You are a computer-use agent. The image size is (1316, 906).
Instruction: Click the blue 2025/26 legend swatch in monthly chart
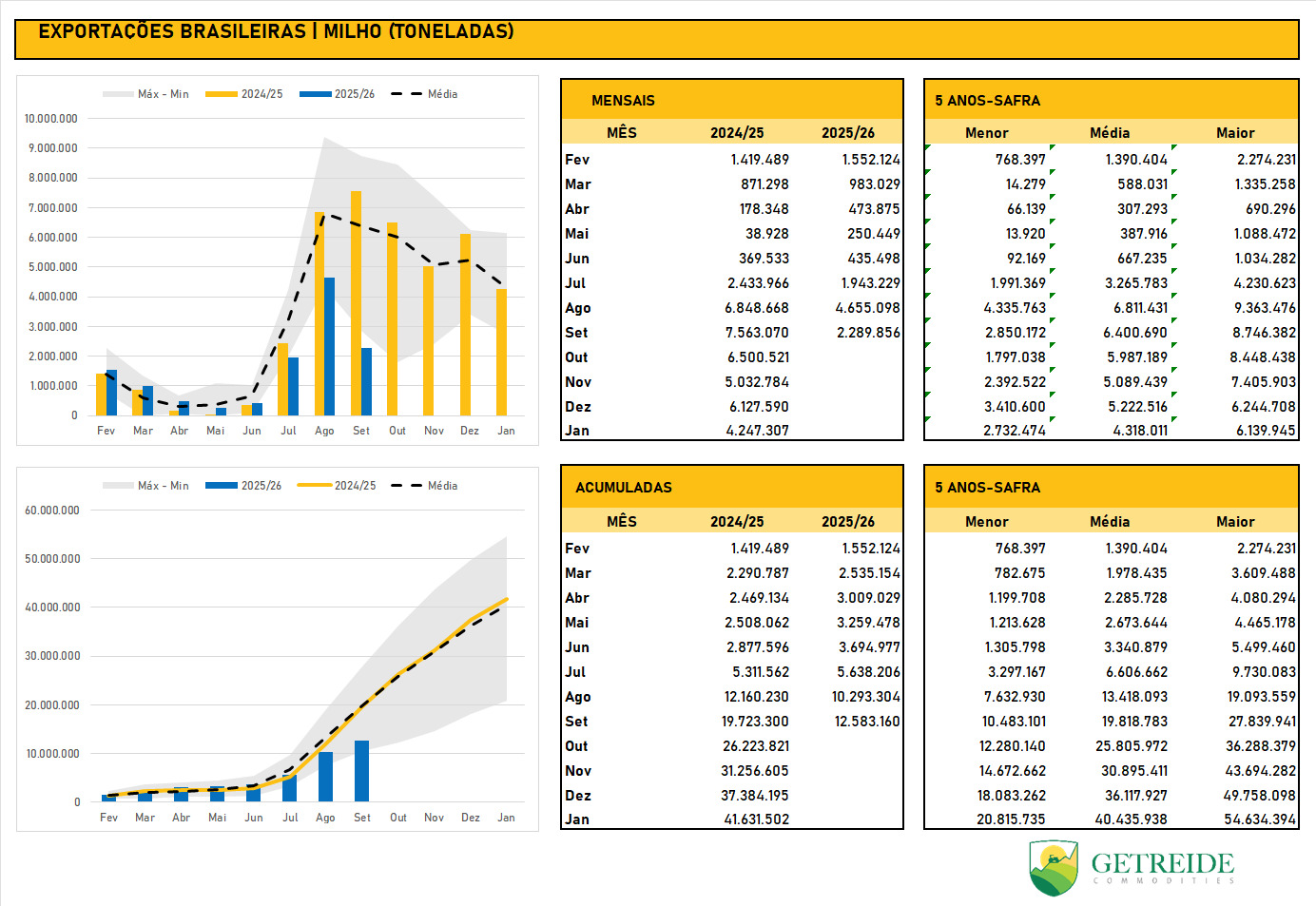315,94
